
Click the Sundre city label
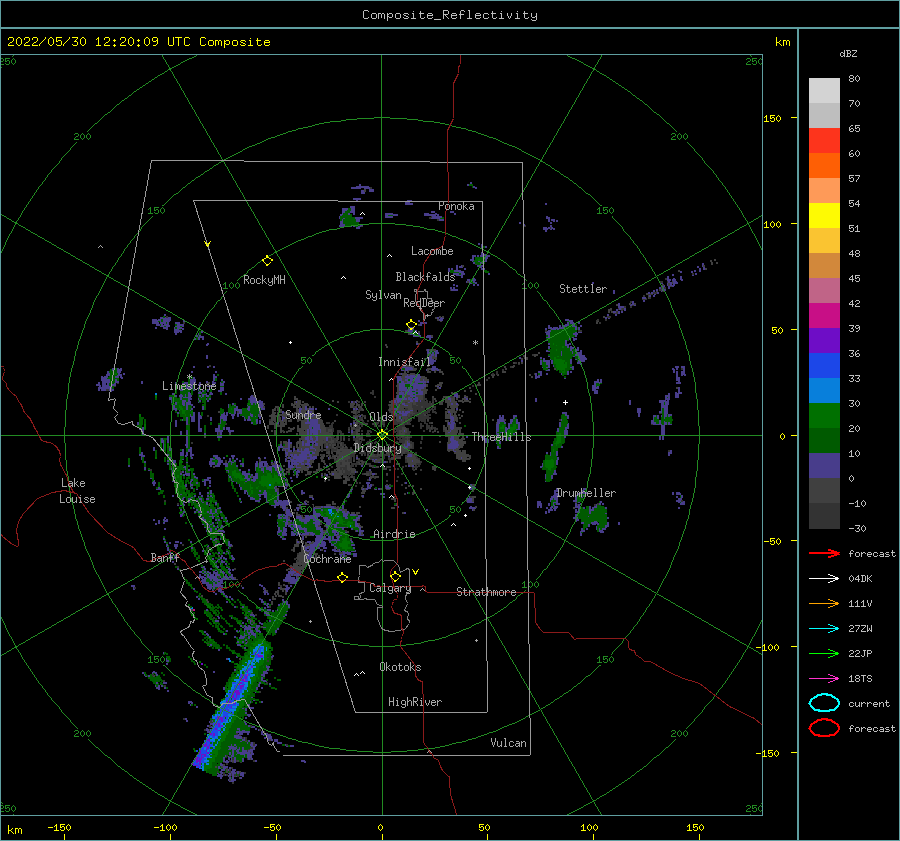coord(303,414)
